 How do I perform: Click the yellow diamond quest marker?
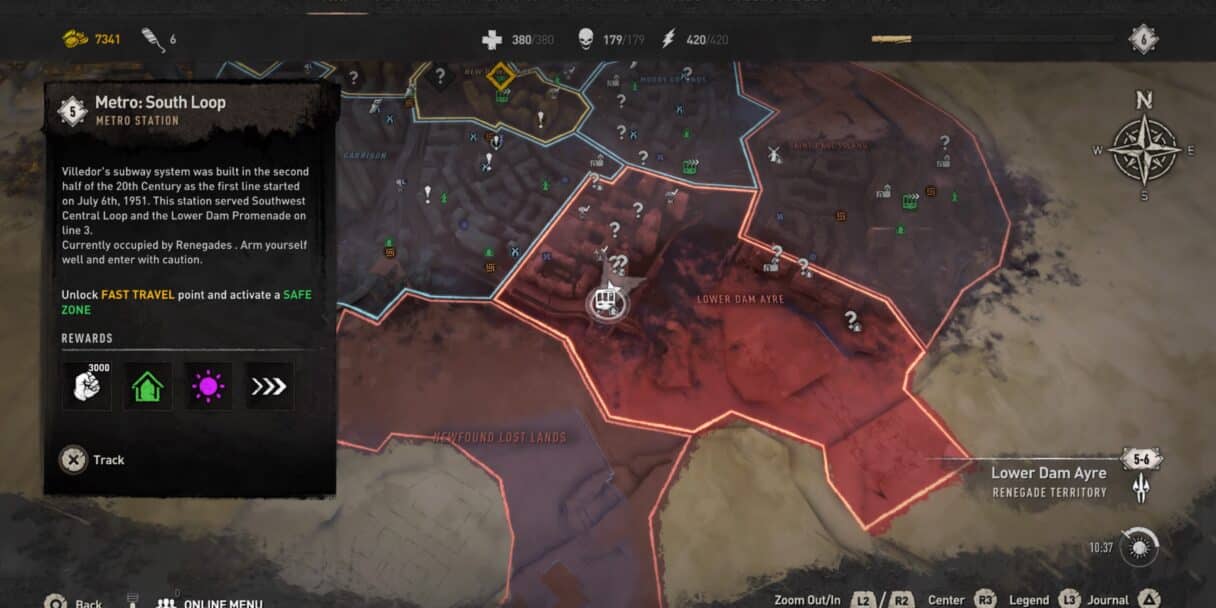coord(500,77)
